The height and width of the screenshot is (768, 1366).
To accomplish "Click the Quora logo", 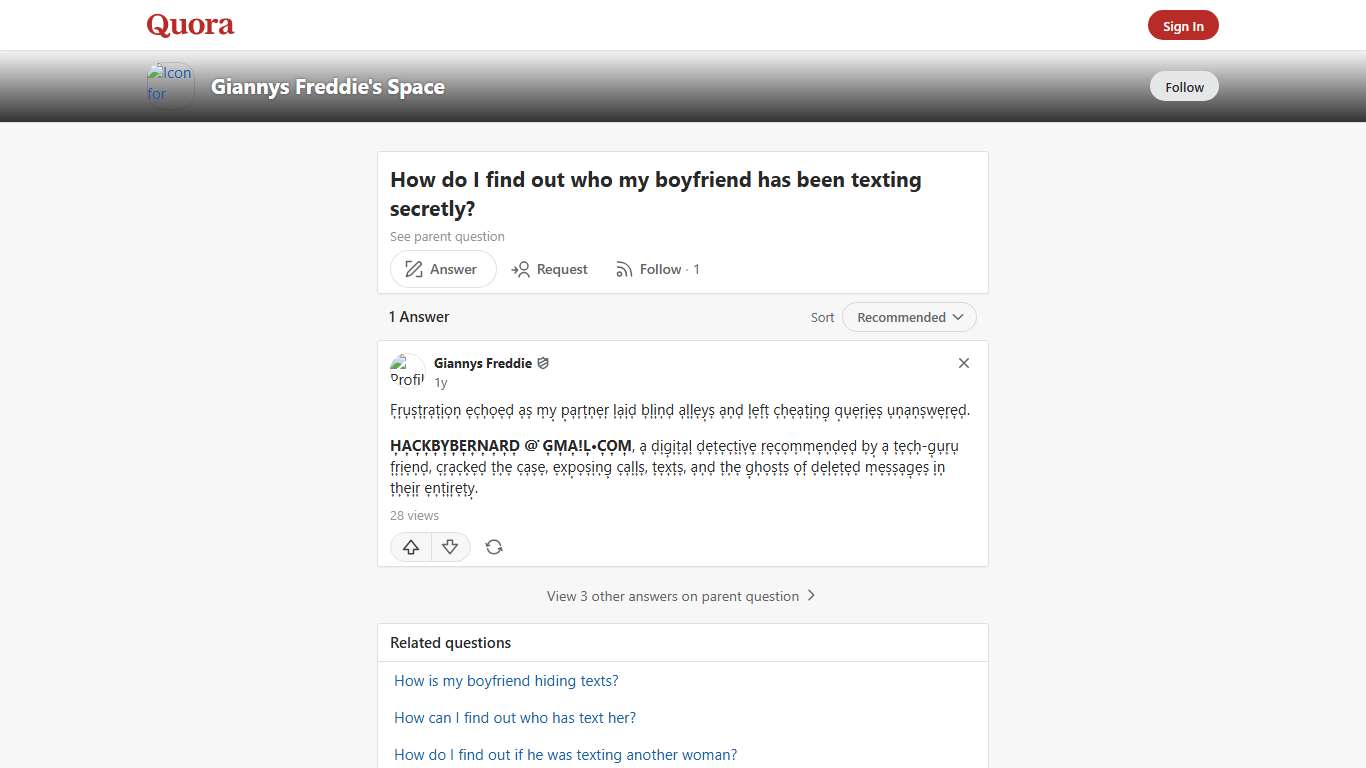I will 189,25.
